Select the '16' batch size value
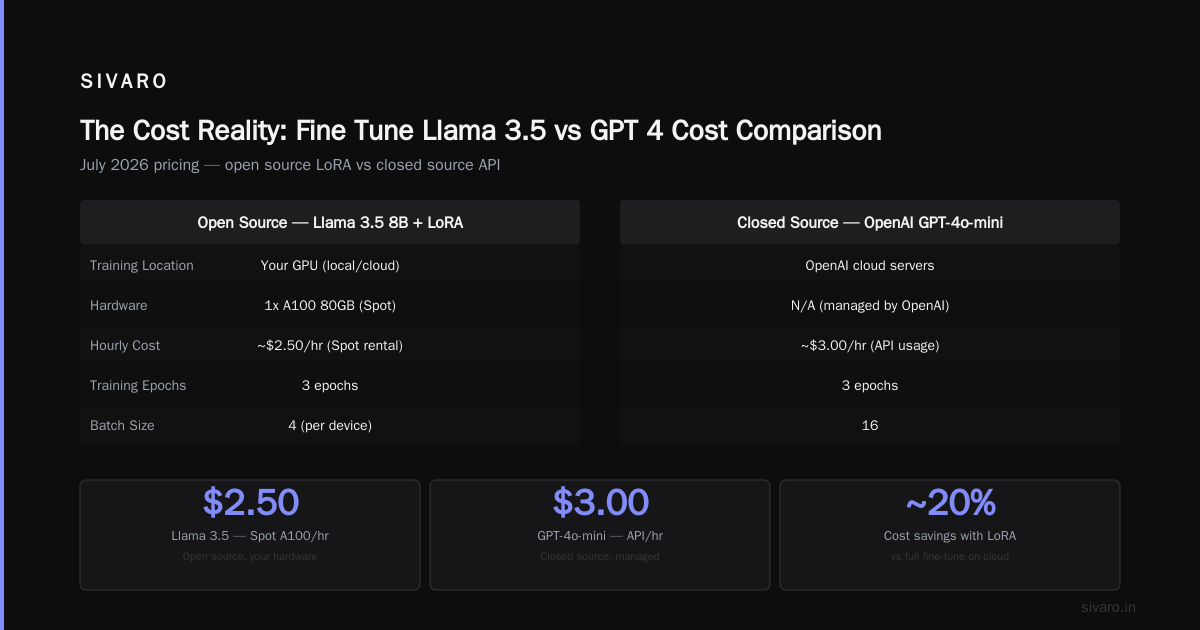The width and height of the screenshot is (1200, 630). tap(870, 425)
